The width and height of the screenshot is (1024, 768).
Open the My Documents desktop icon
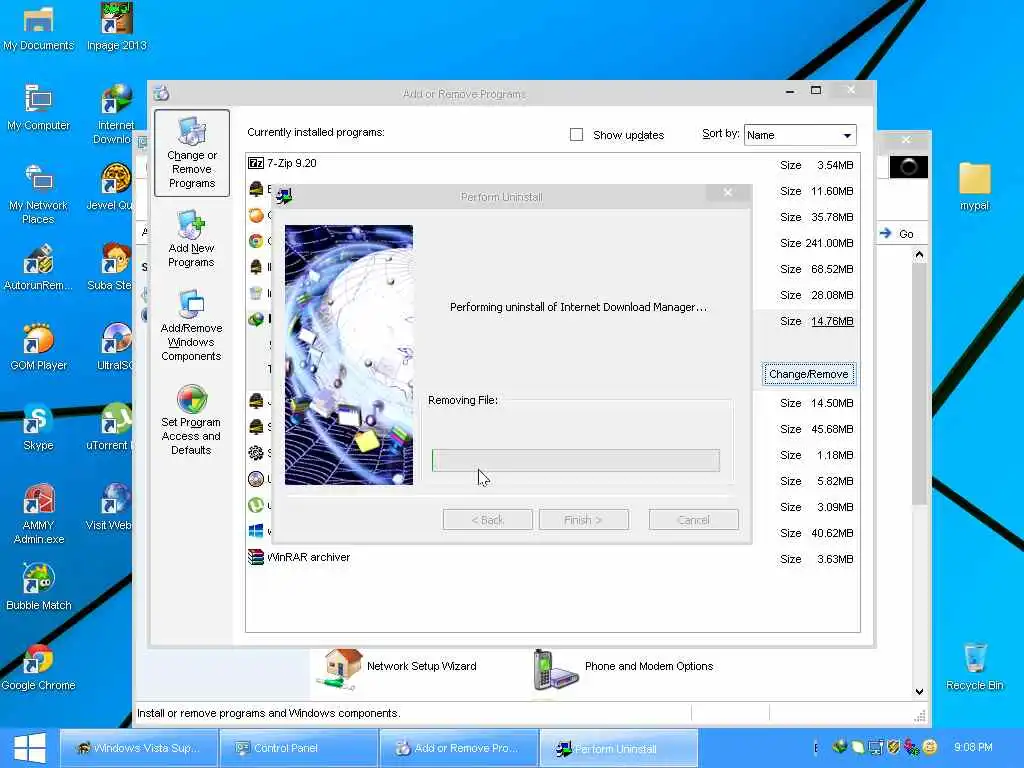click(x=38, y=27)
